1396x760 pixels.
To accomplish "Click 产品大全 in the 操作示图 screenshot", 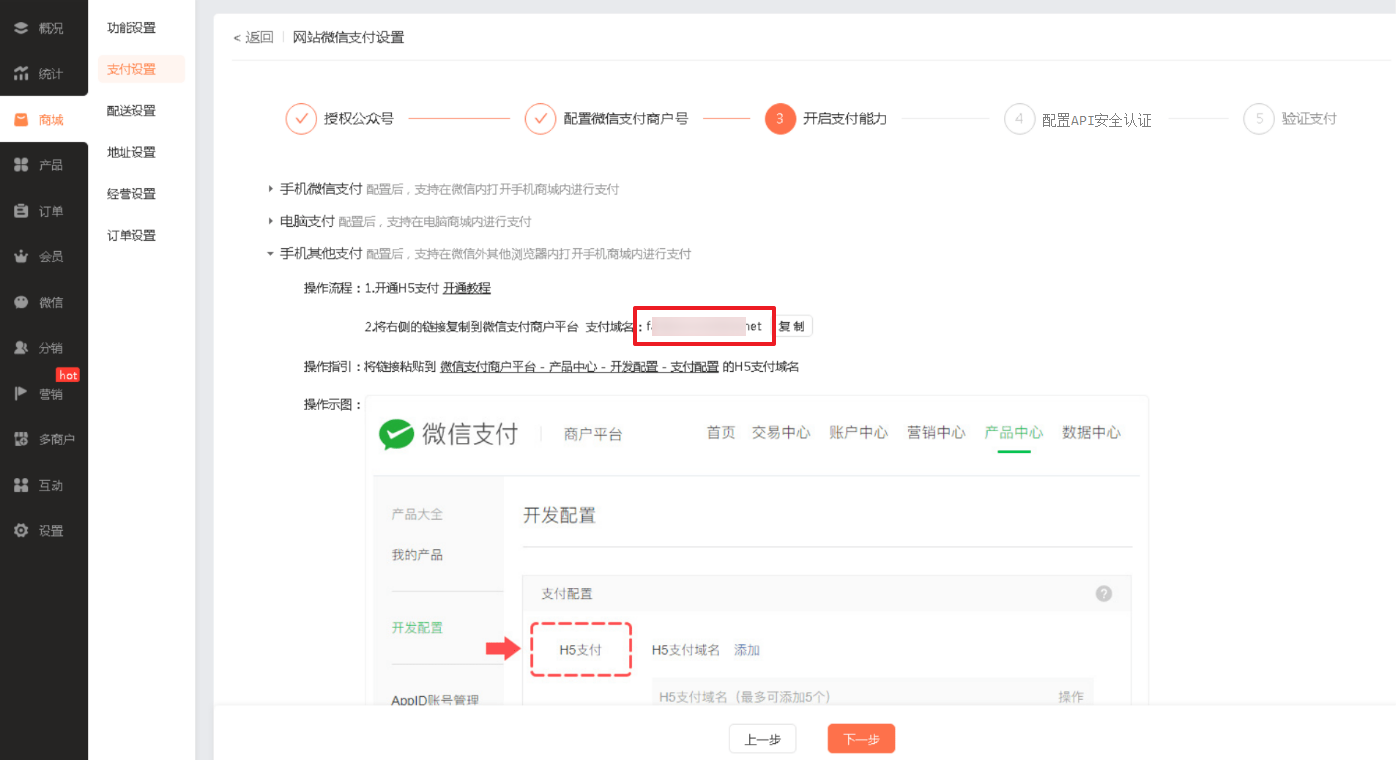I will pos(417,514).
